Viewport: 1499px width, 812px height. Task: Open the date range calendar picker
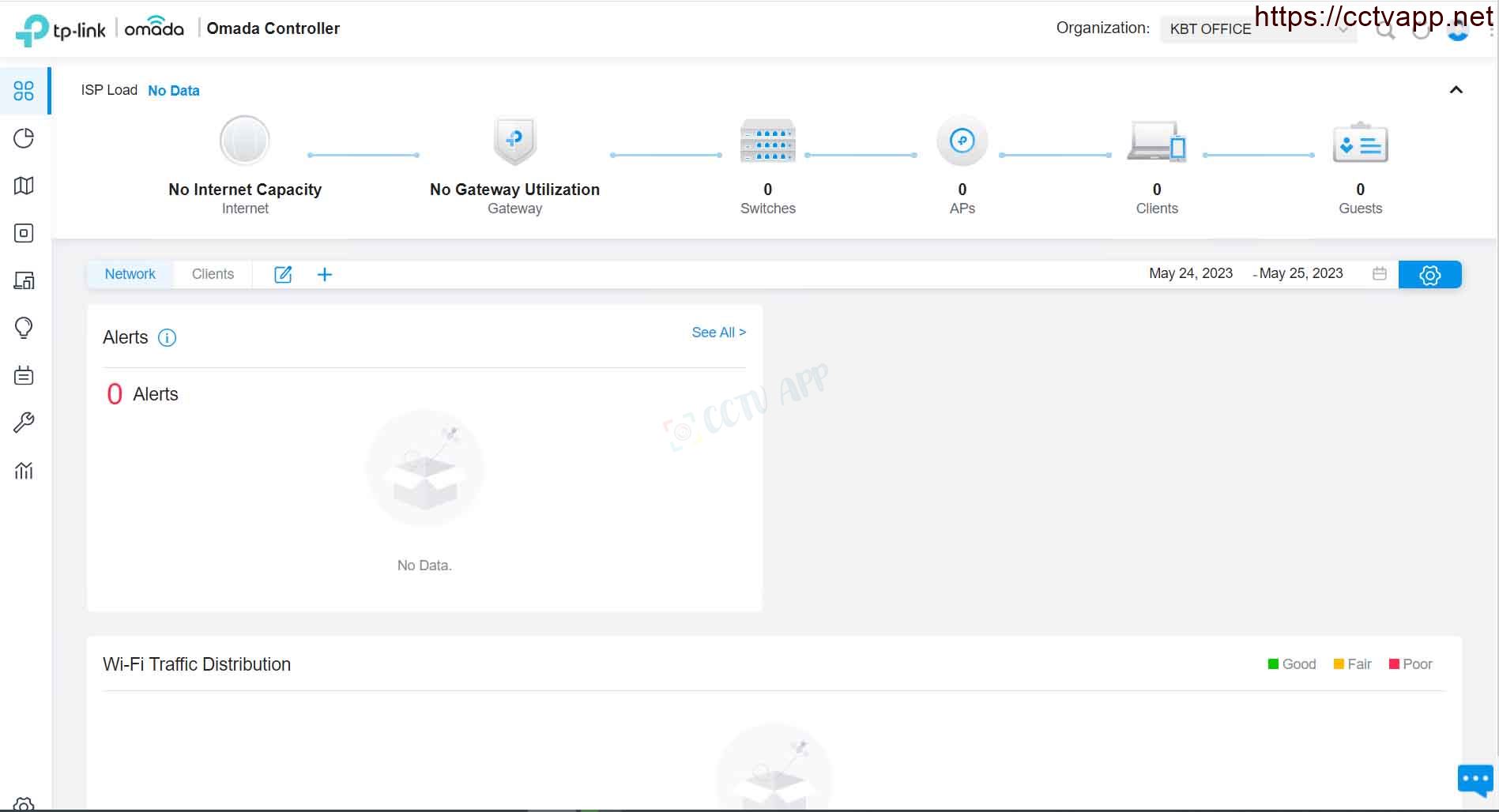(x=1380, y=273)
